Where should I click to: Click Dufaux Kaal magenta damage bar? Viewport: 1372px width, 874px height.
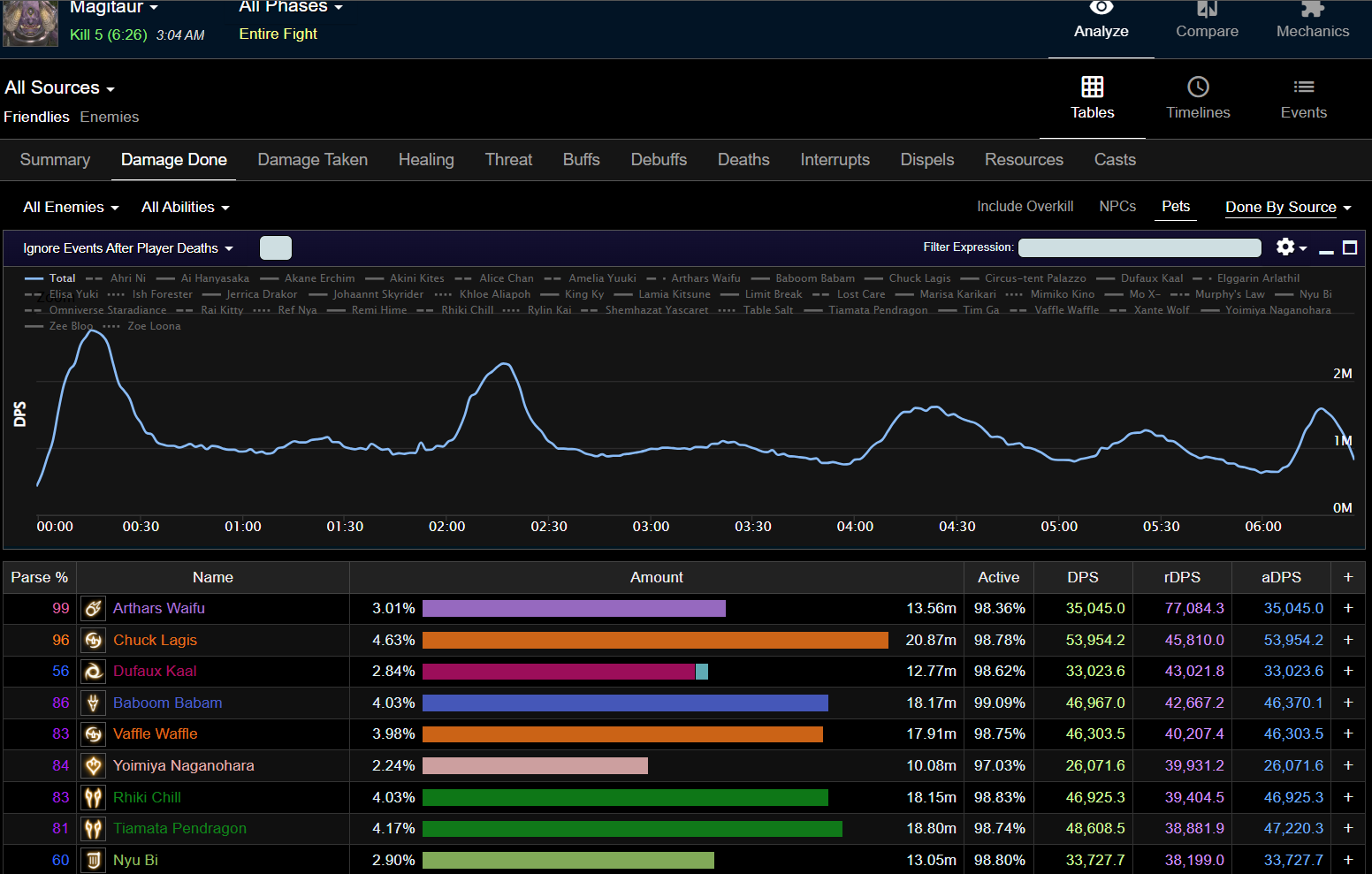pos(559,671)
